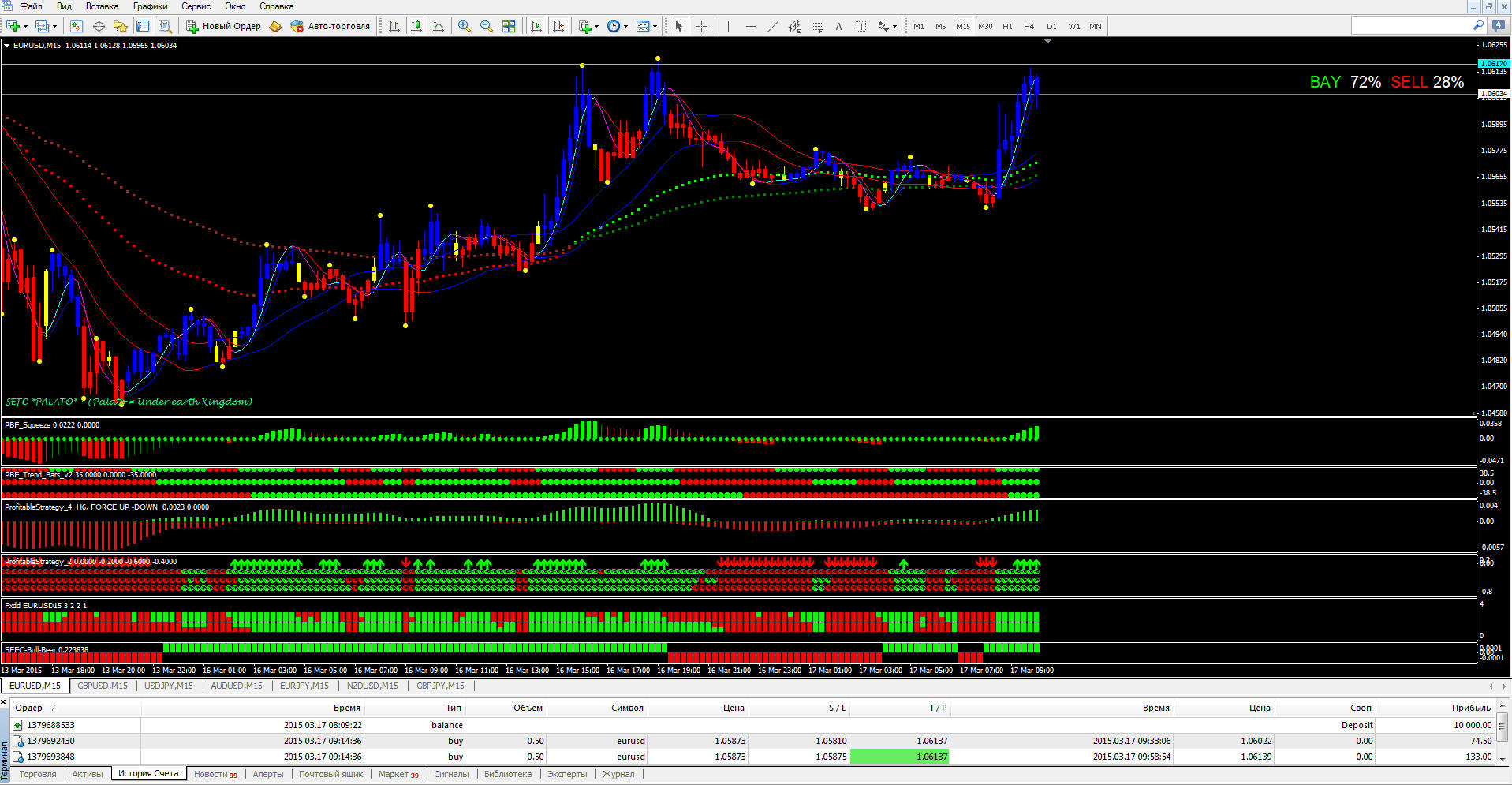Switch to H4 timeframe

pyautogui.click(x=1029, y=26)
